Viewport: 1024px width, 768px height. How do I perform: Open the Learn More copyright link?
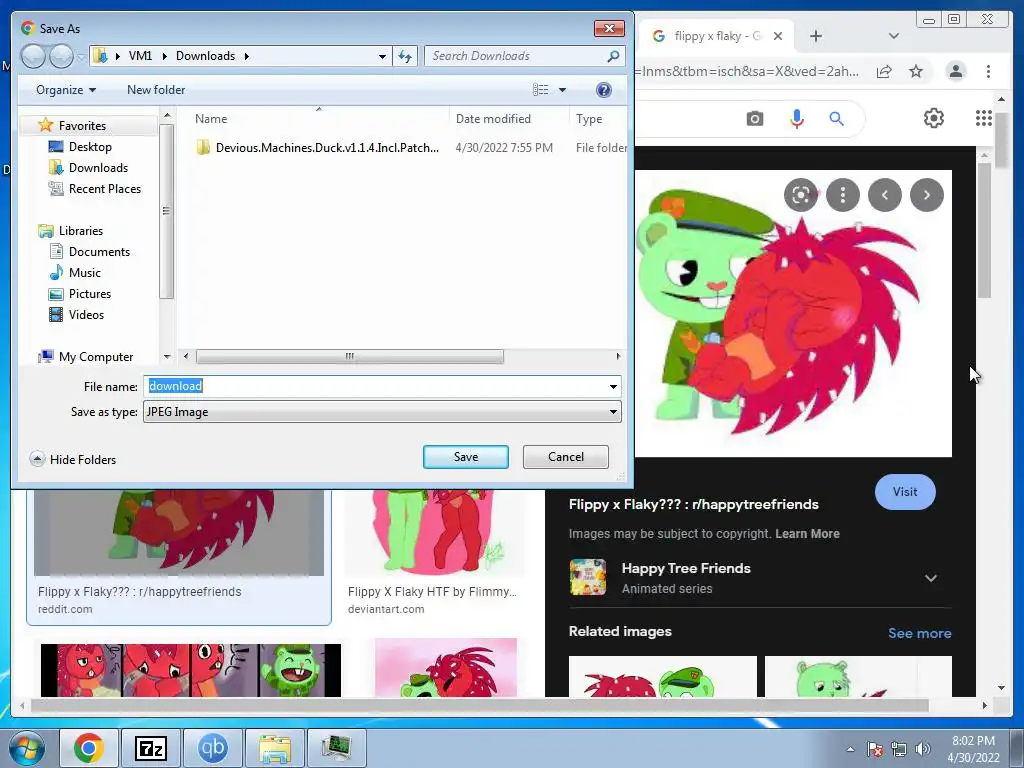tap(807, 534)
